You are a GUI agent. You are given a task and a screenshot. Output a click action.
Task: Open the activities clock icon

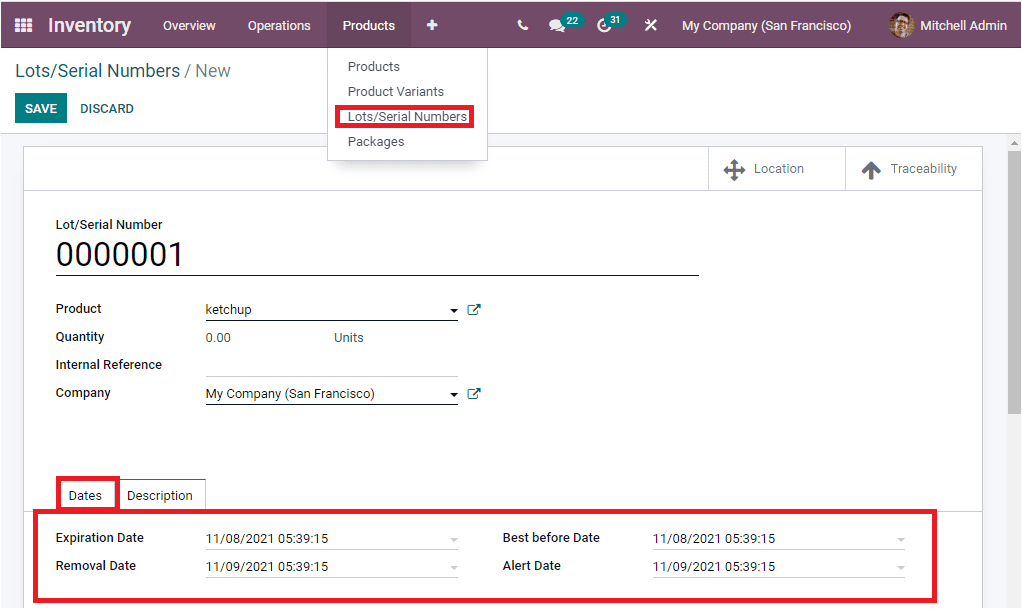tap(602, 25)
